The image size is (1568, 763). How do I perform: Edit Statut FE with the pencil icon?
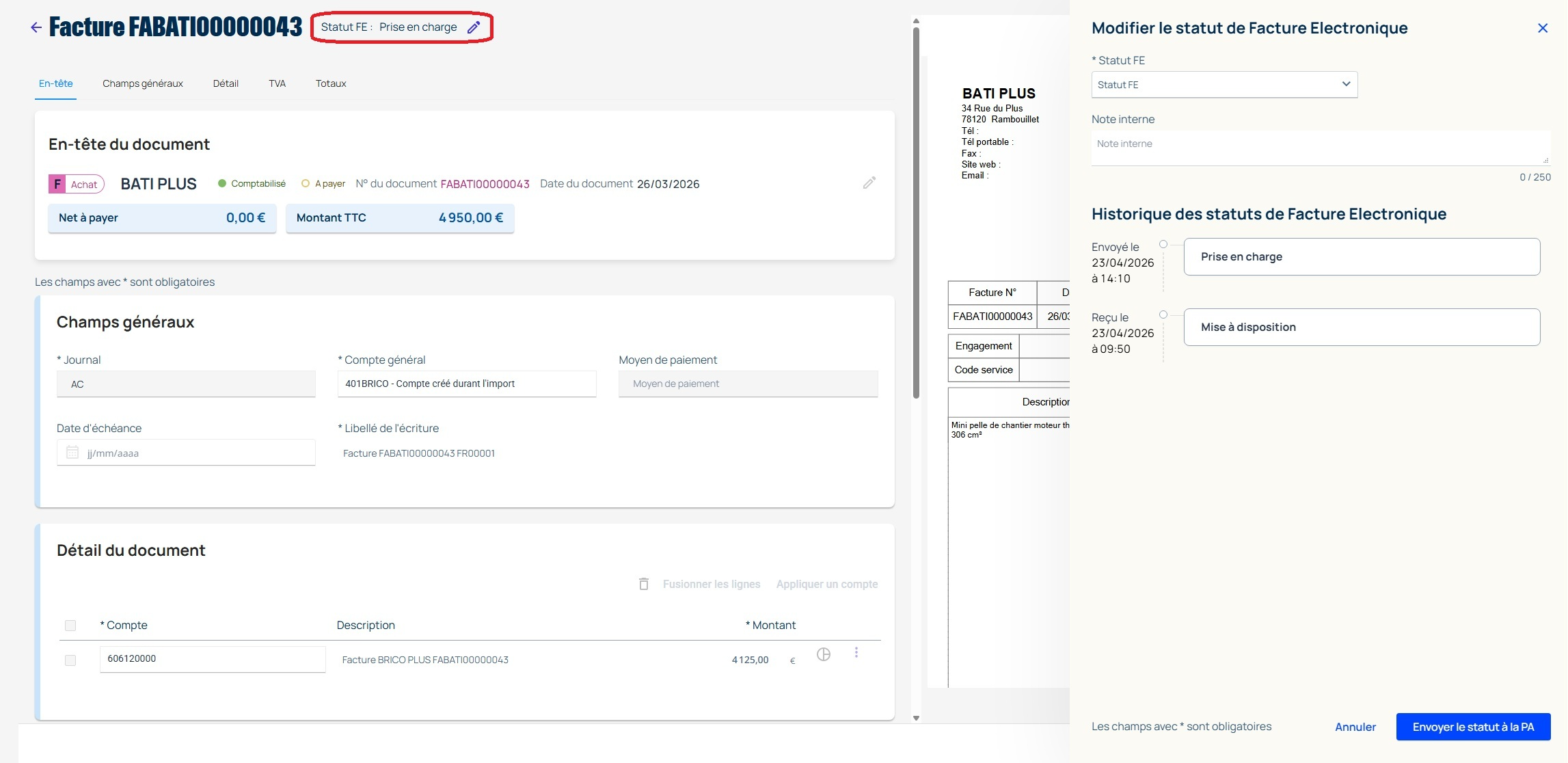(x=474, y=27)
